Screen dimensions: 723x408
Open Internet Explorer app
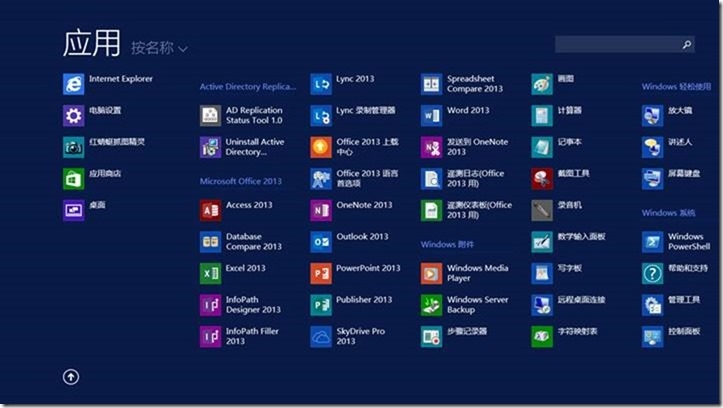(x=108, y=84)
